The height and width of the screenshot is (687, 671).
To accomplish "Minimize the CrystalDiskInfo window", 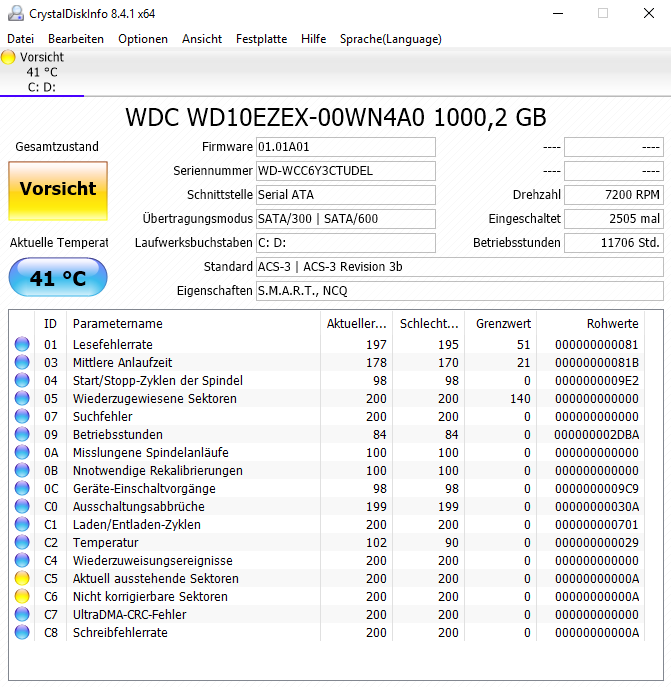I will [x=558, y=14].
